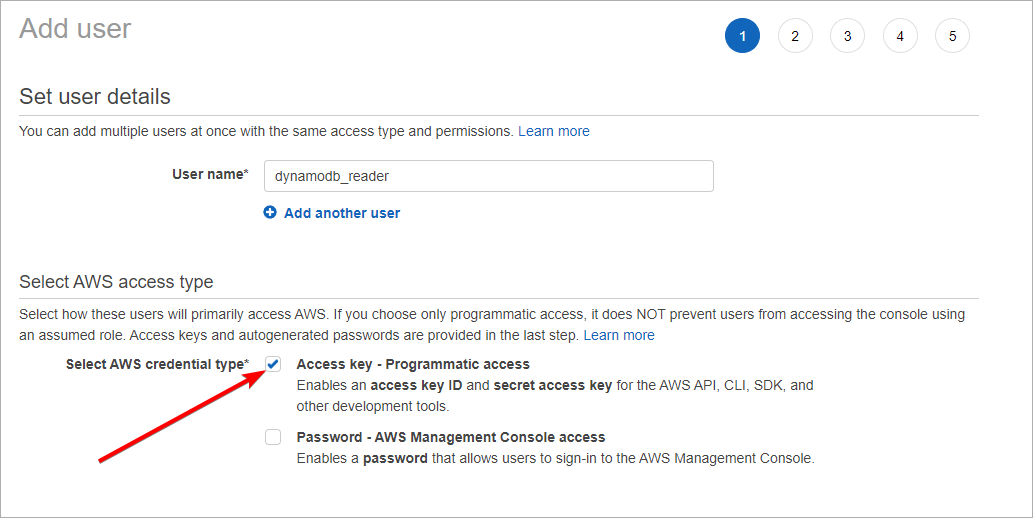Open Learn more link about access types
This screenshot has width=1033, height=518.
(x=619, y=335)
